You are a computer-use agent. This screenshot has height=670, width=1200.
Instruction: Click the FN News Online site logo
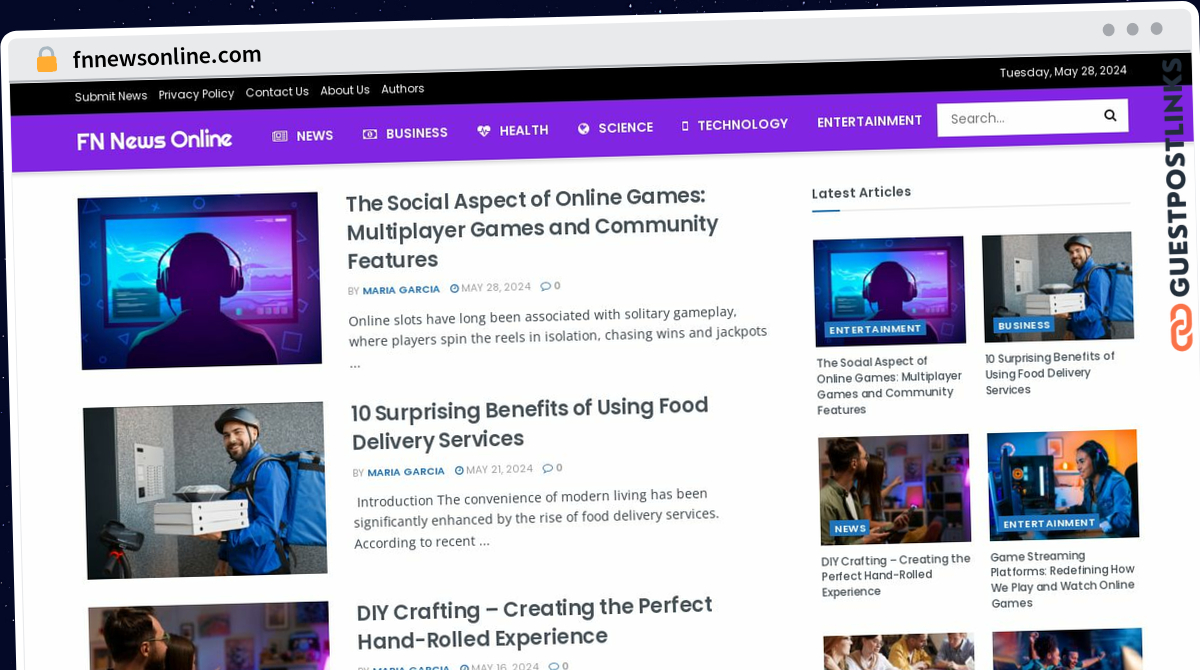(x=154, y=140)
